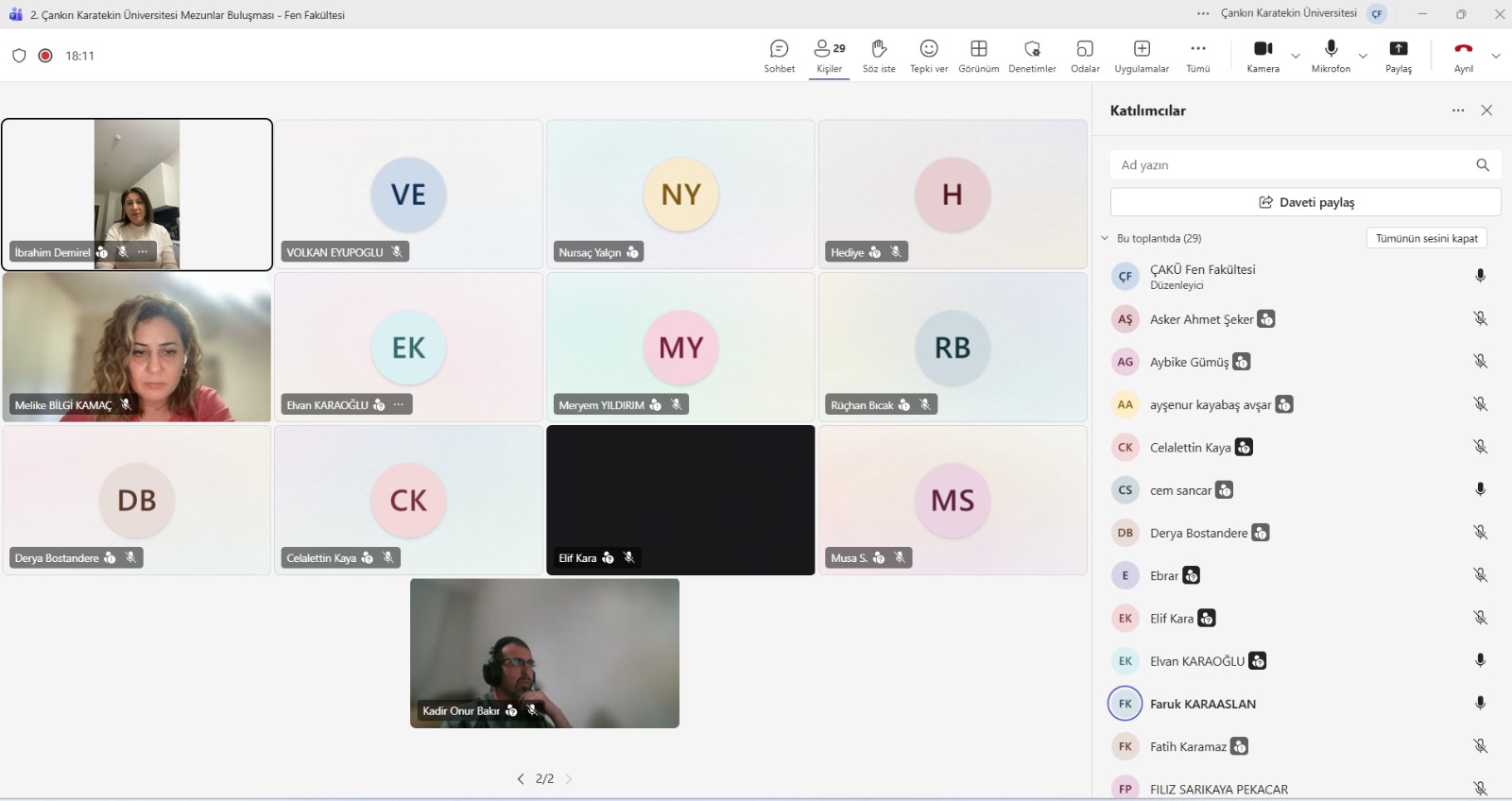
Task: Open Odalar breakout rooms
Action: 1084,55
